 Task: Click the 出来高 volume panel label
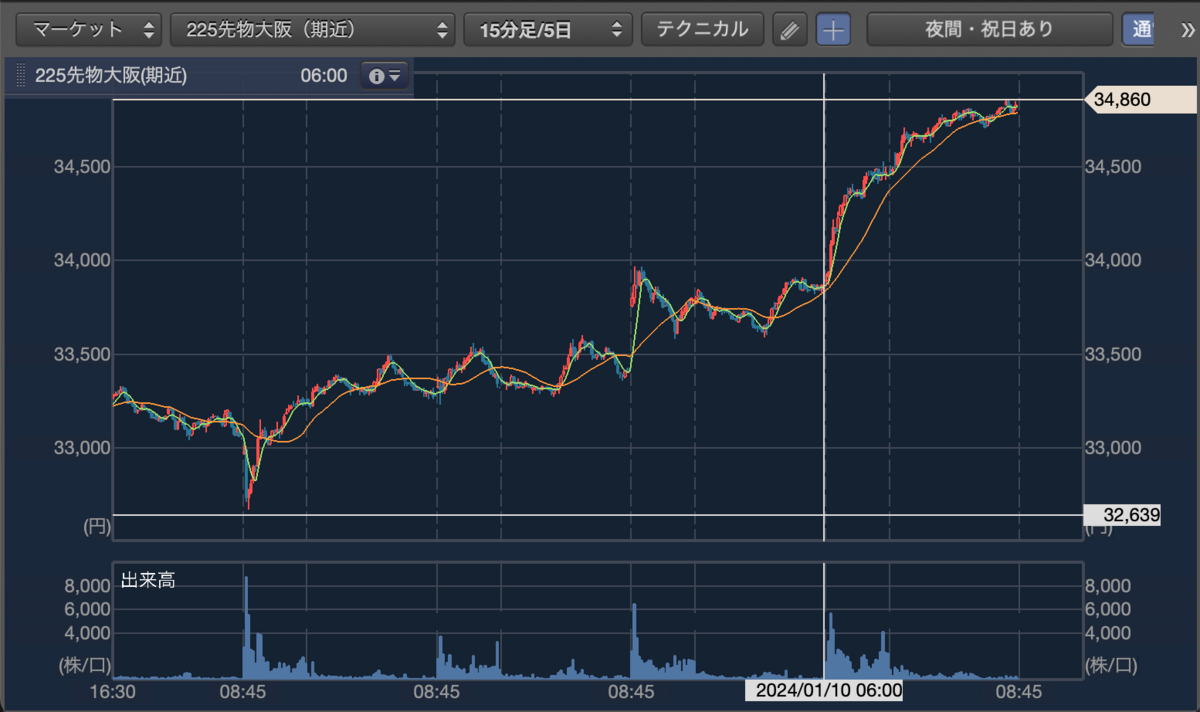147,580
